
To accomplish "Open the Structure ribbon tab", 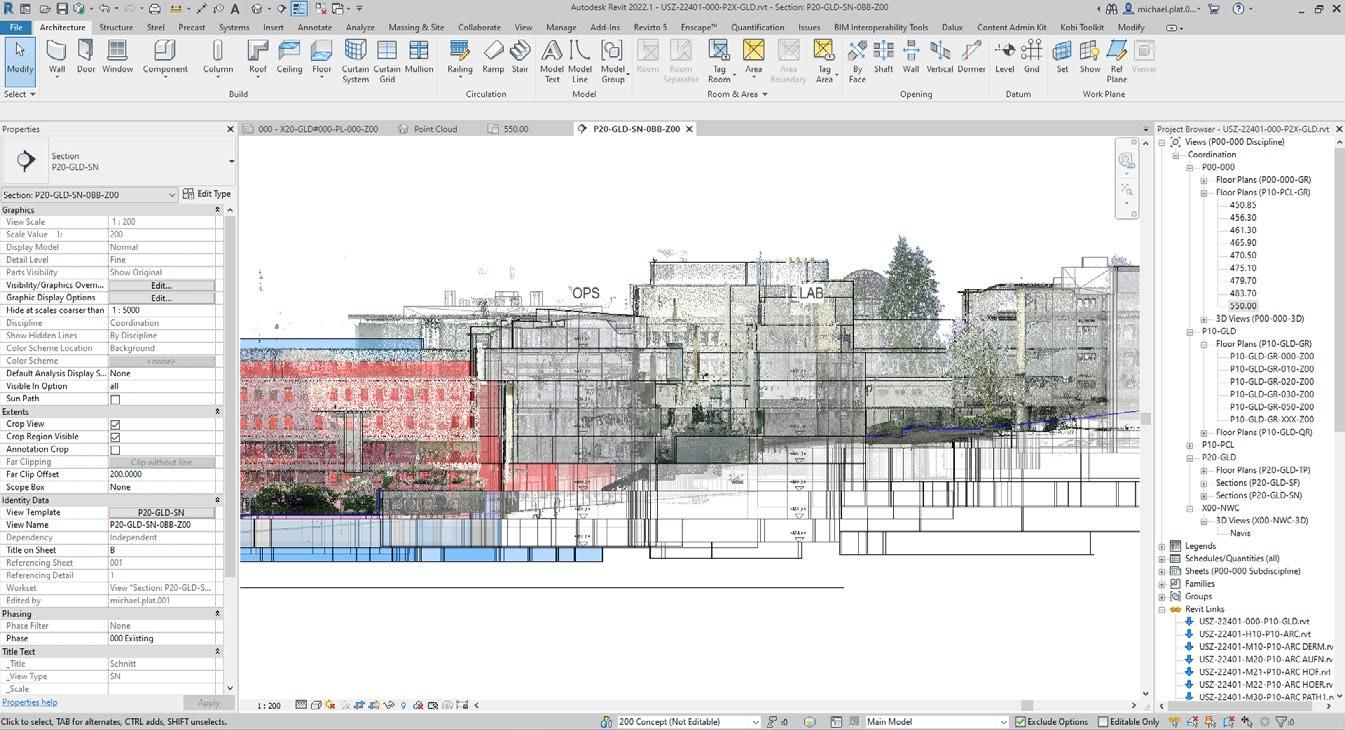I will [116, 27].
